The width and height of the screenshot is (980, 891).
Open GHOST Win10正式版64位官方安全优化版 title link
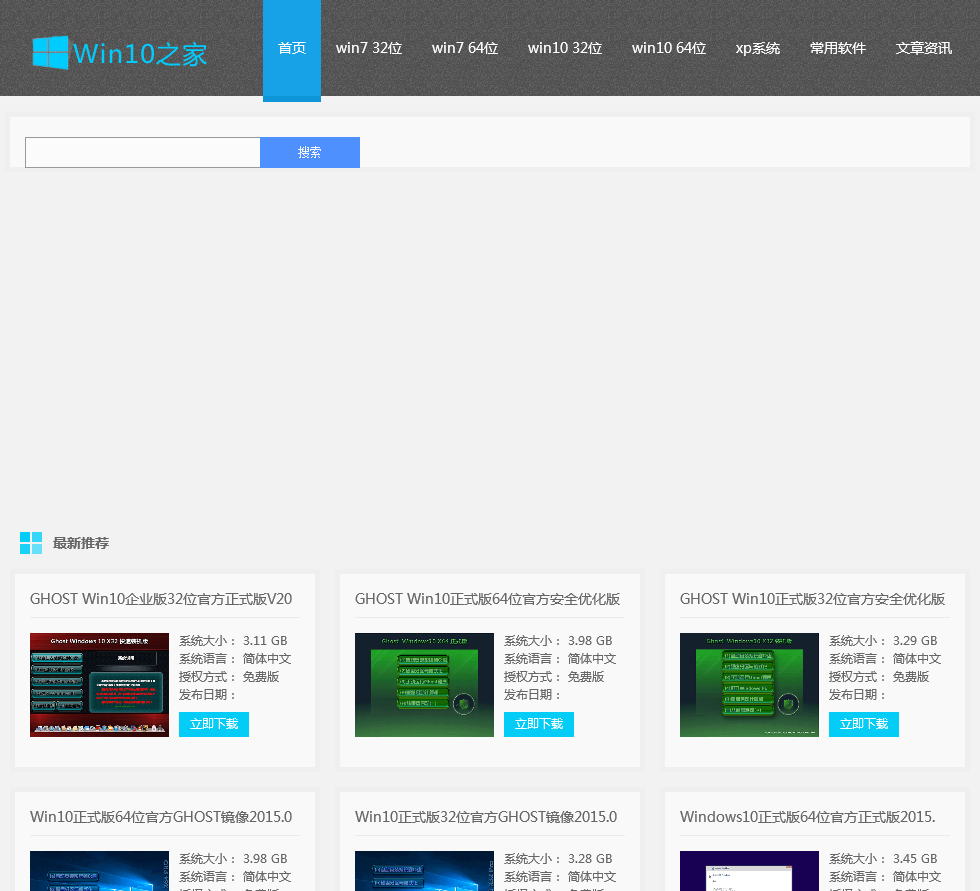click(x=488, y=599)
